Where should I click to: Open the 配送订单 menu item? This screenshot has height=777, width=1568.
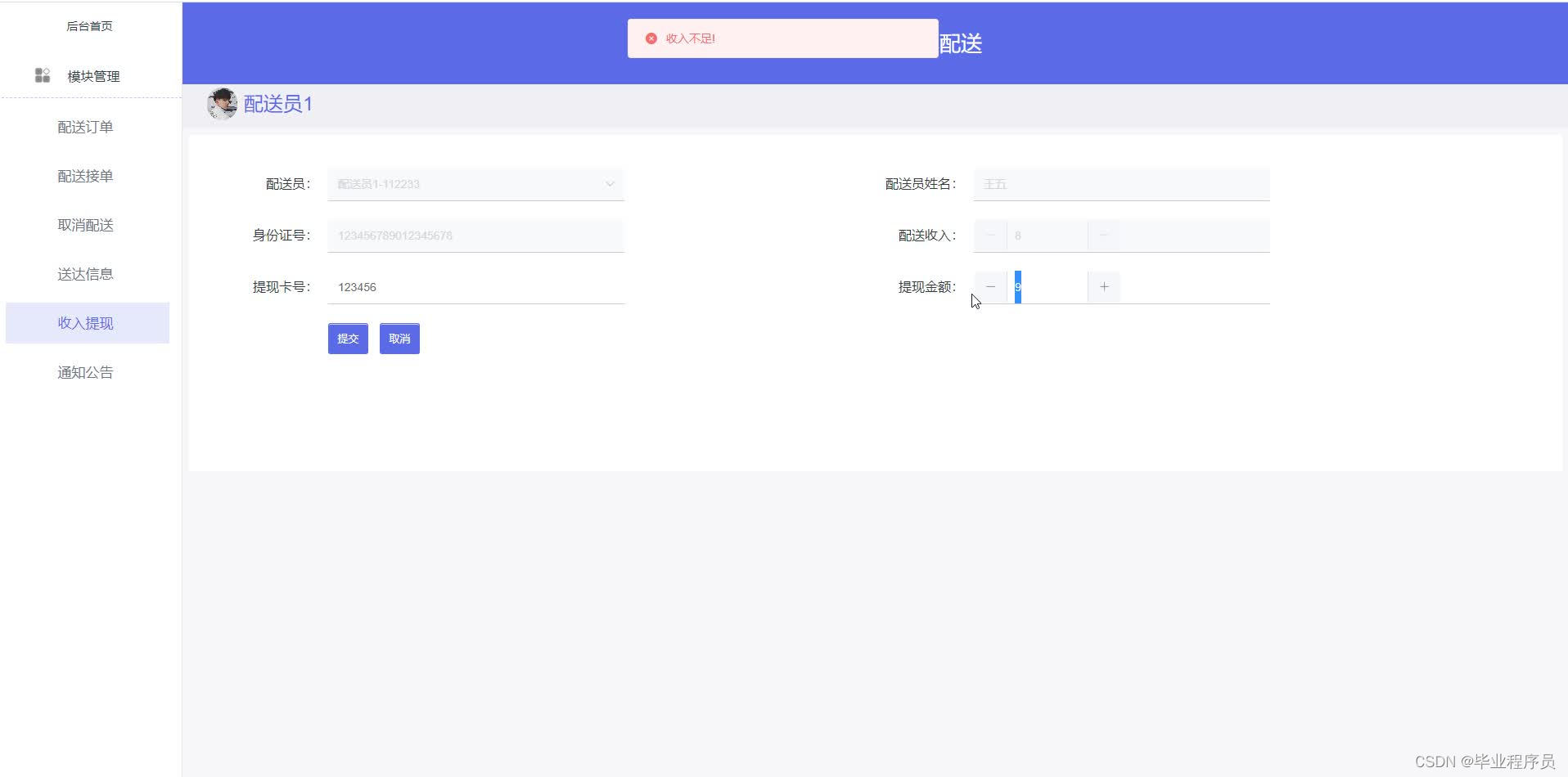point(85,127)
